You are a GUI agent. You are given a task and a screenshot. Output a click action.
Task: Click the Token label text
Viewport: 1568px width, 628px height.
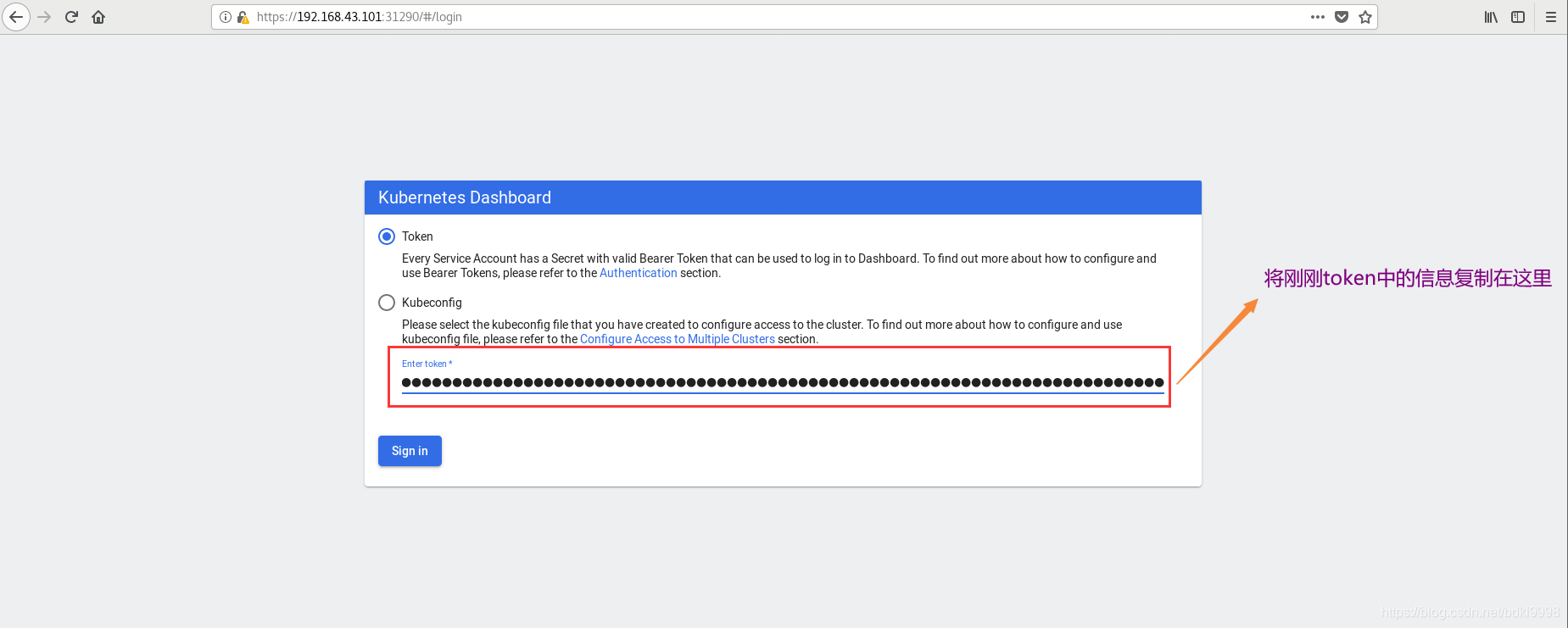tap(417, 236)
